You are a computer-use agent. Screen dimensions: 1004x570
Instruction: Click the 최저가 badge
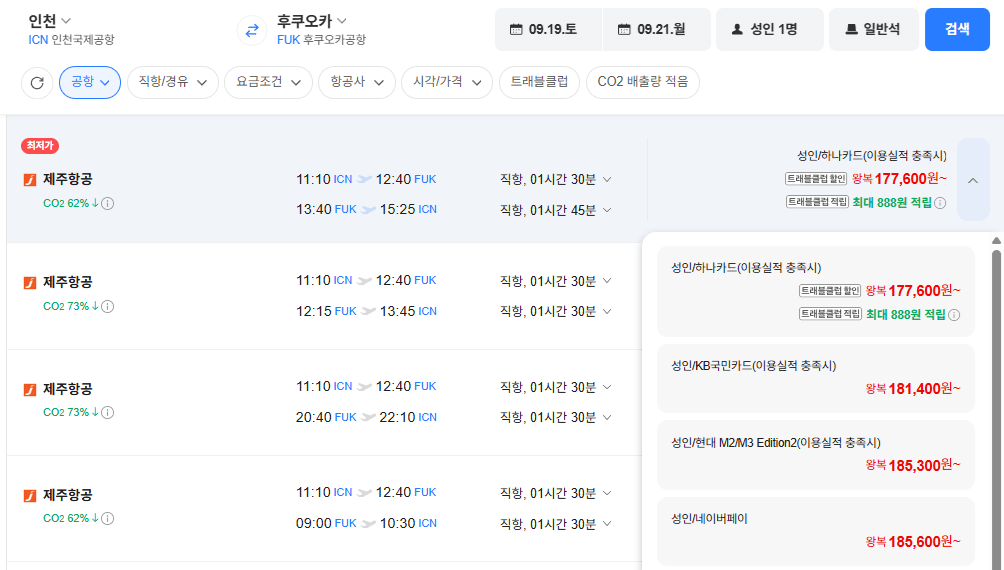40,146
